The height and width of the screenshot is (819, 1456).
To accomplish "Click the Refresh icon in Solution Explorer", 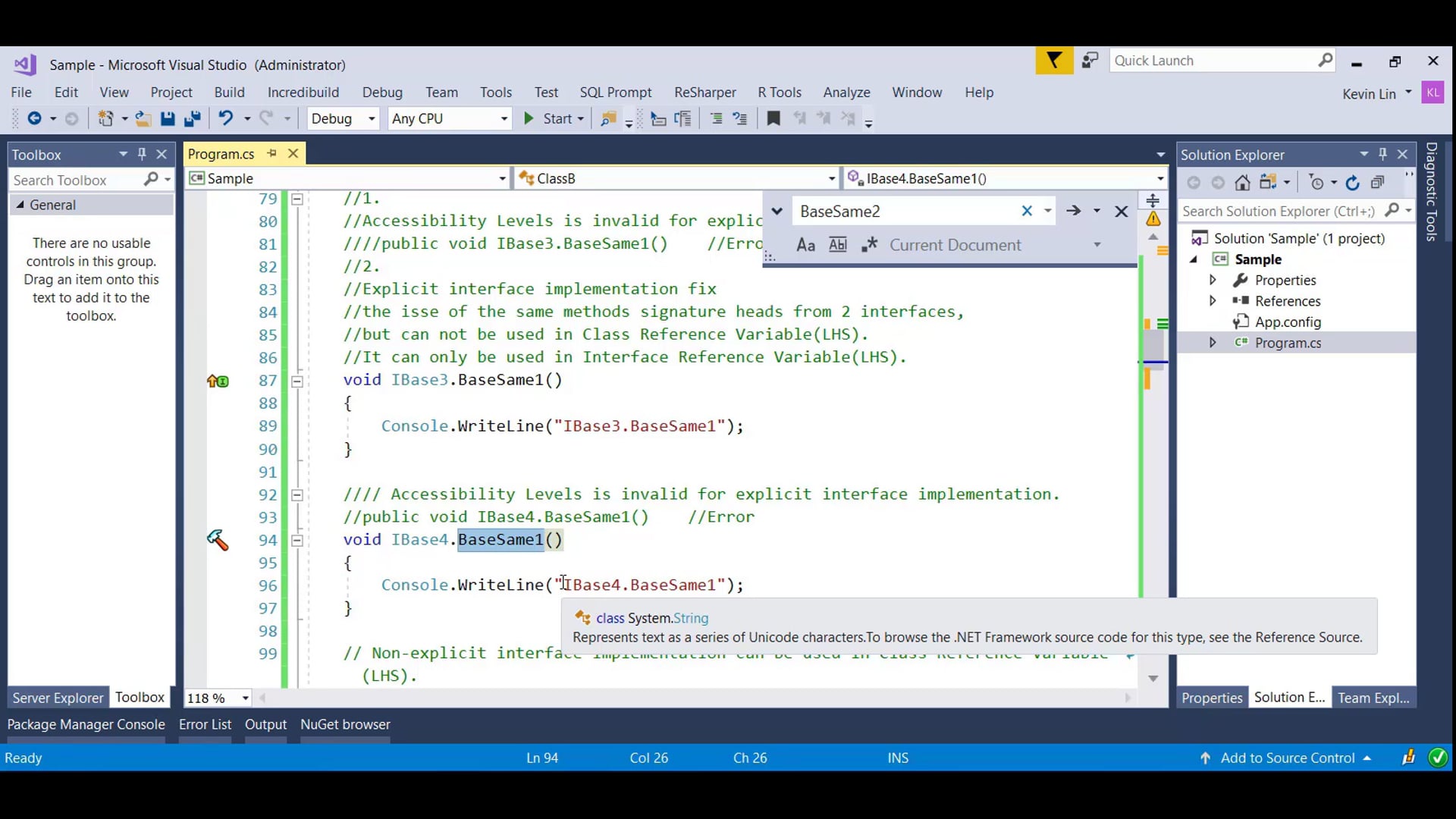I will (1353, 183).
